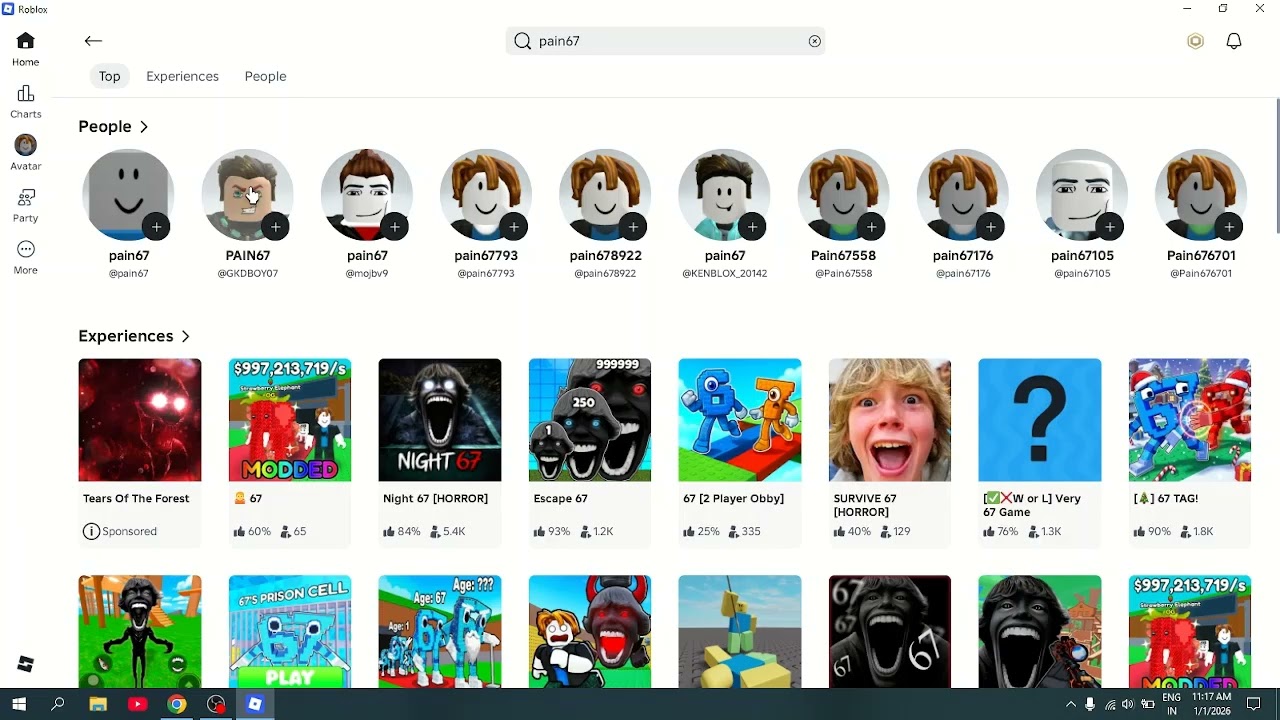Click the Sponsored info icon
1280x720 pixels.
[x=91, y=531]
